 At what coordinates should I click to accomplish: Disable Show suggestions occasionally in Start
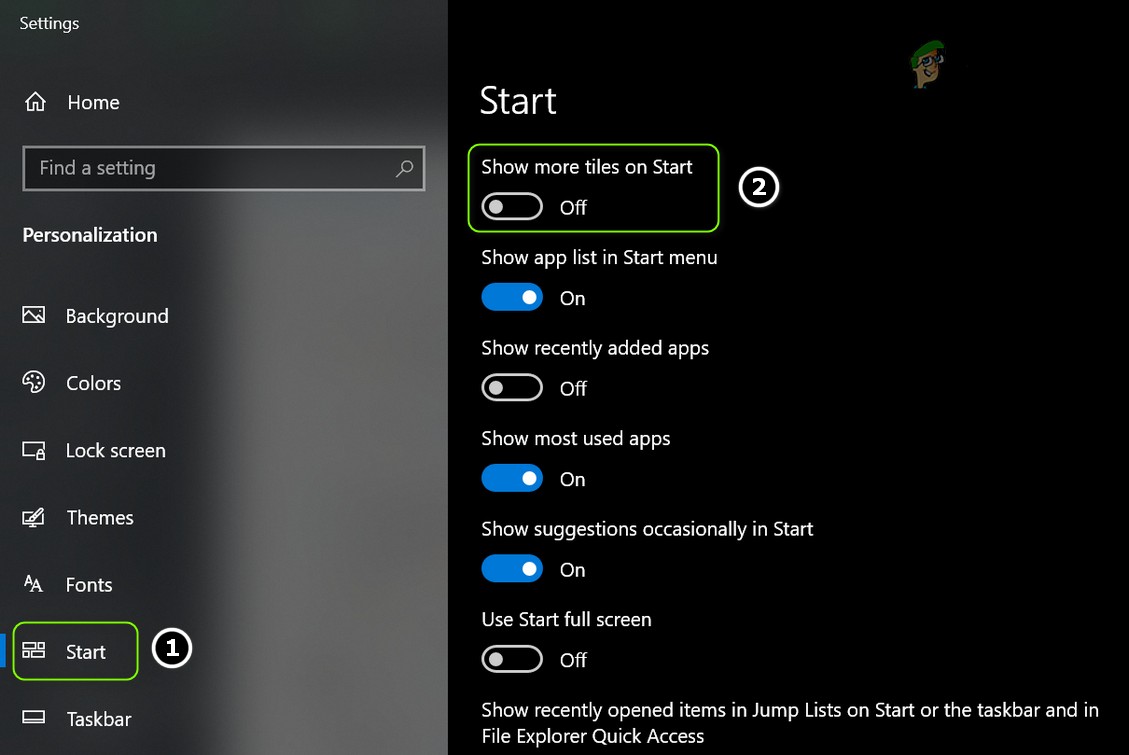click(x=512, y=568)
